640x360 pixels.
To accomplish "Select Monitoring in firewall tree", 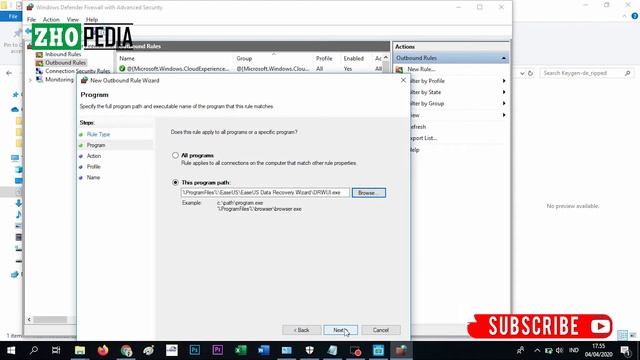I will click(x=59, y=80).
